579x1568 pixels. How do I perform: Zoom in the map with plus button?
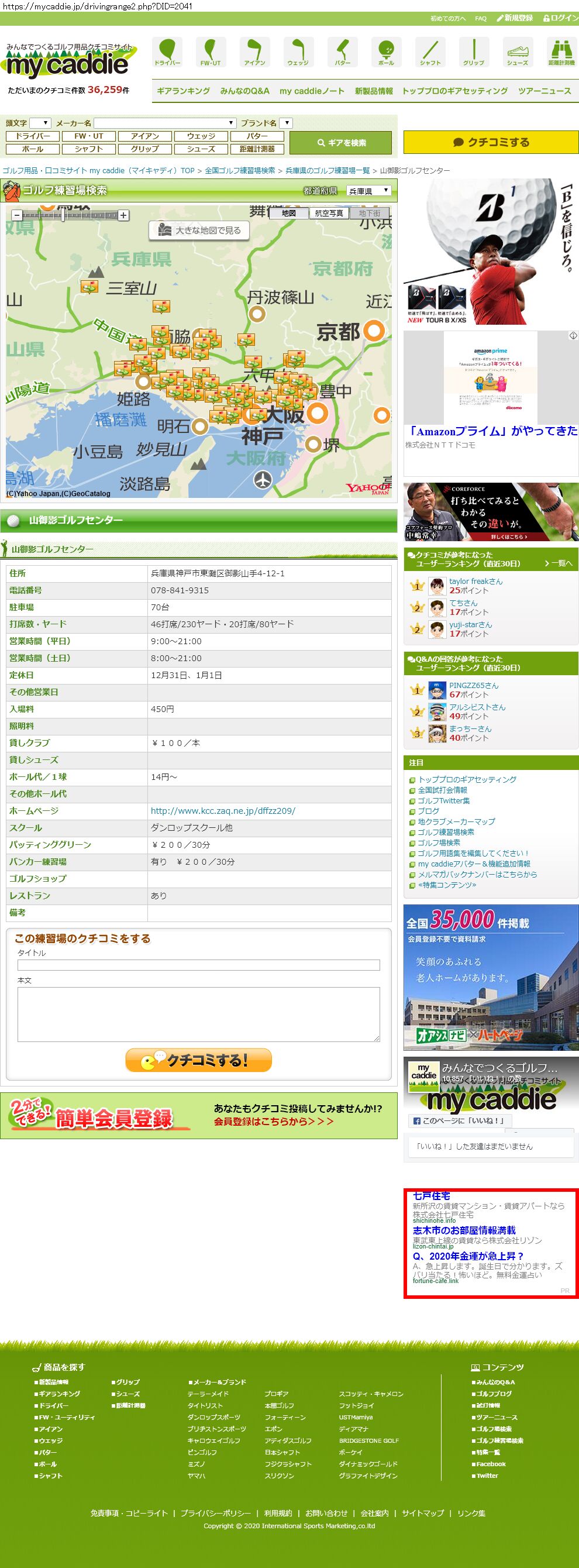point(123,215)
